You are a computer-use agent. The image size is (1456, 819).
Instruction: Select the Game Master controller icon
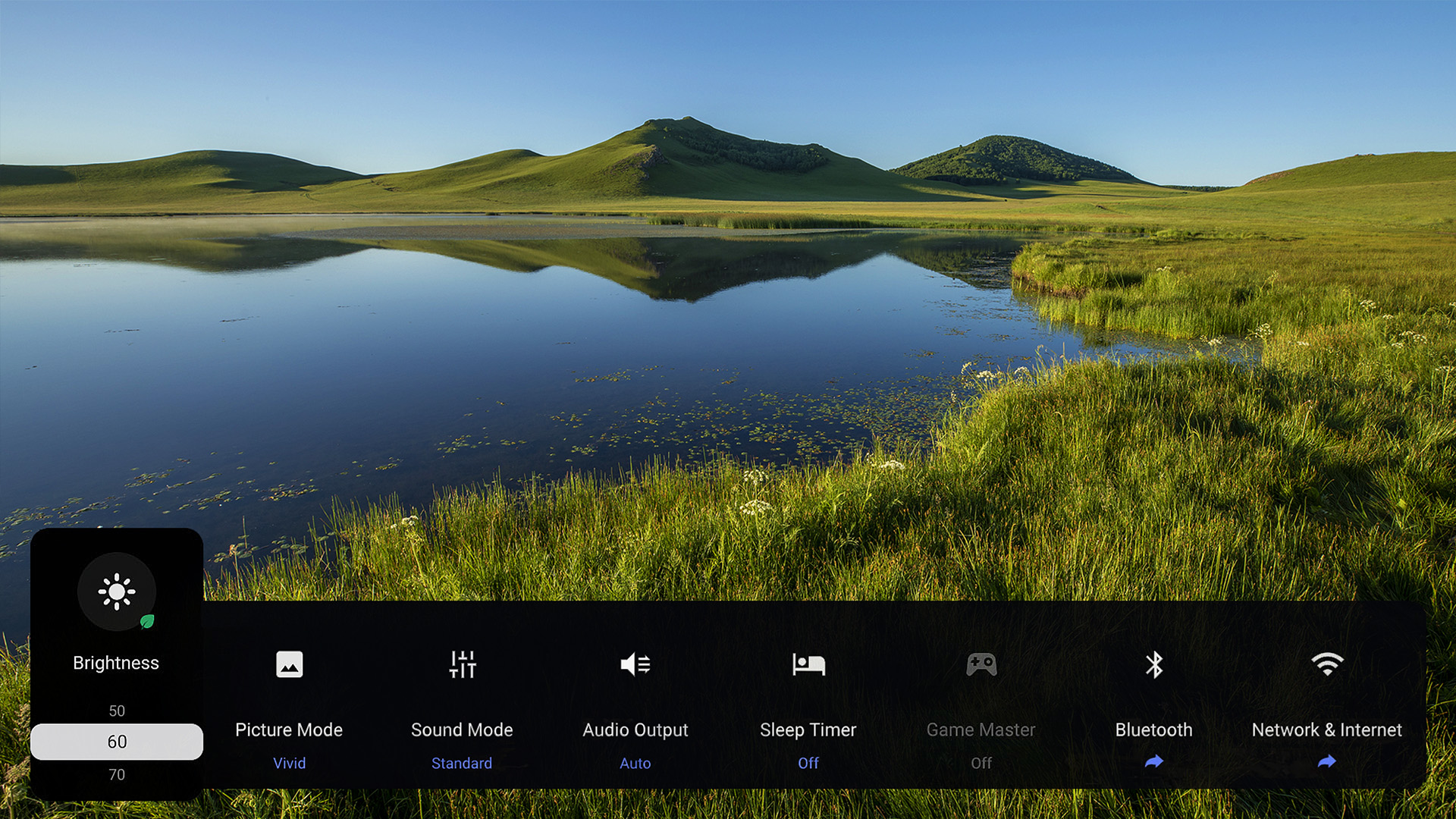click(x=981, y=664)
